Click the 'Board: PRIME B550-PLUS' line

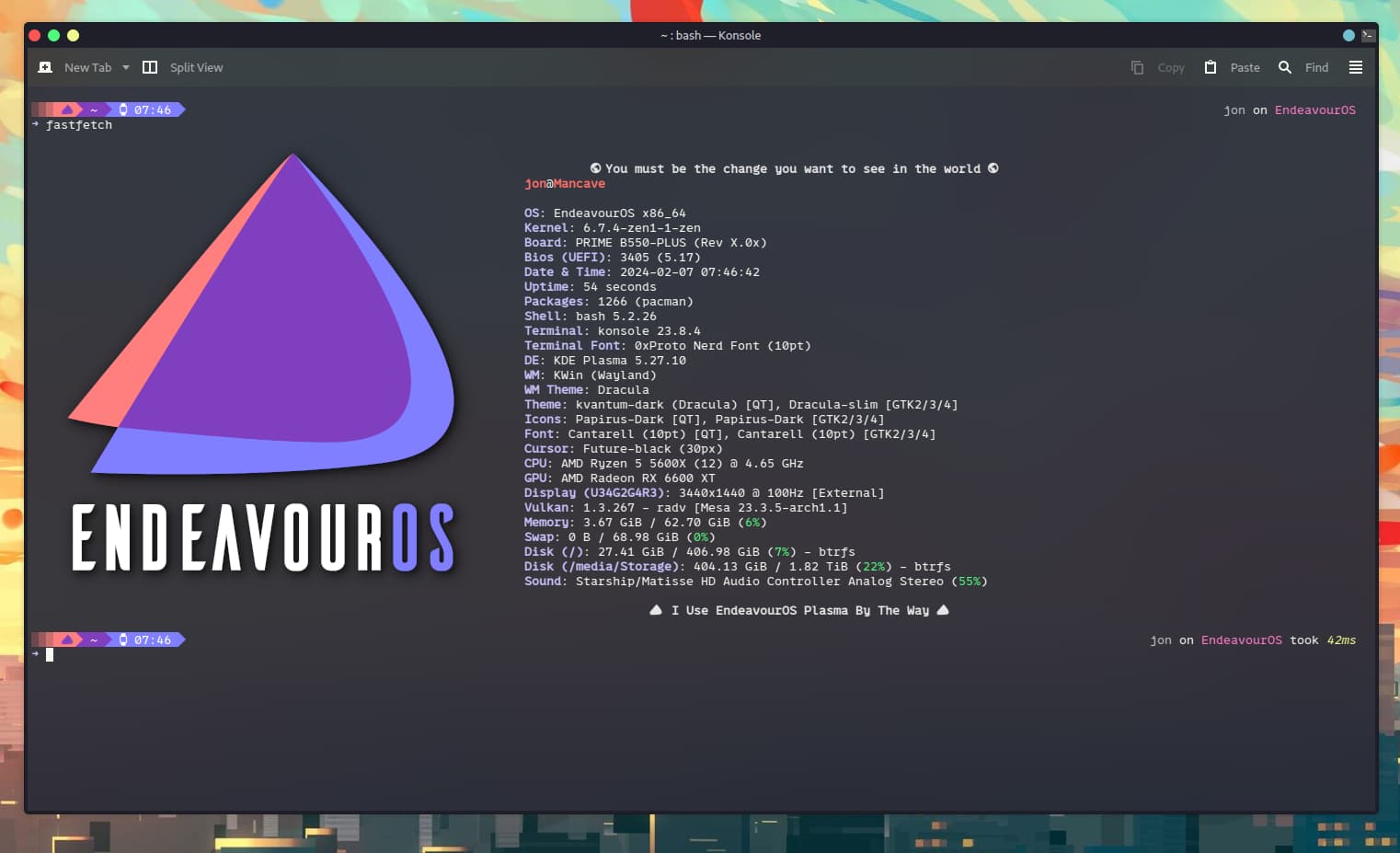(646, 243)
